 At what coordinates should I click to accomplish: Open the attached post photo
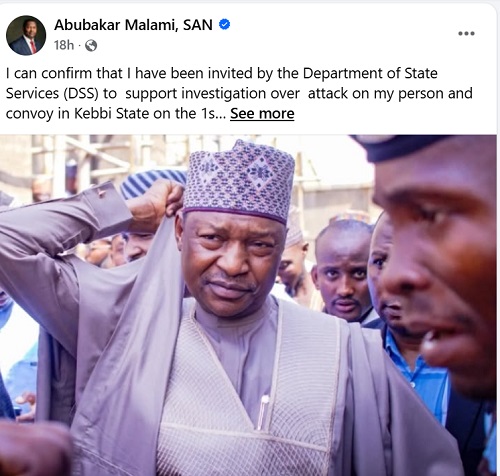pos(248,305)
